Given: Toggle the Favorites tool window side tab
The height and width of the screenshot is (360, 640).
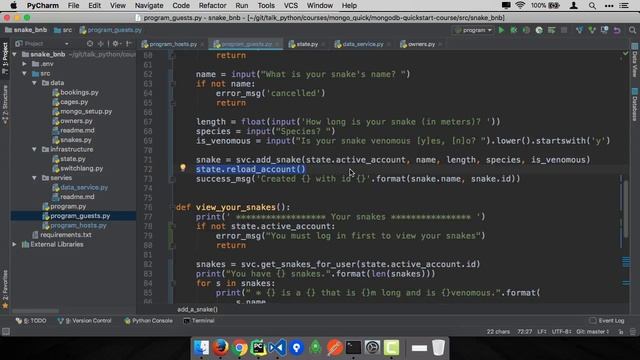Looking at the screenshot, I should pyautogui.click(x=5, y=289).
